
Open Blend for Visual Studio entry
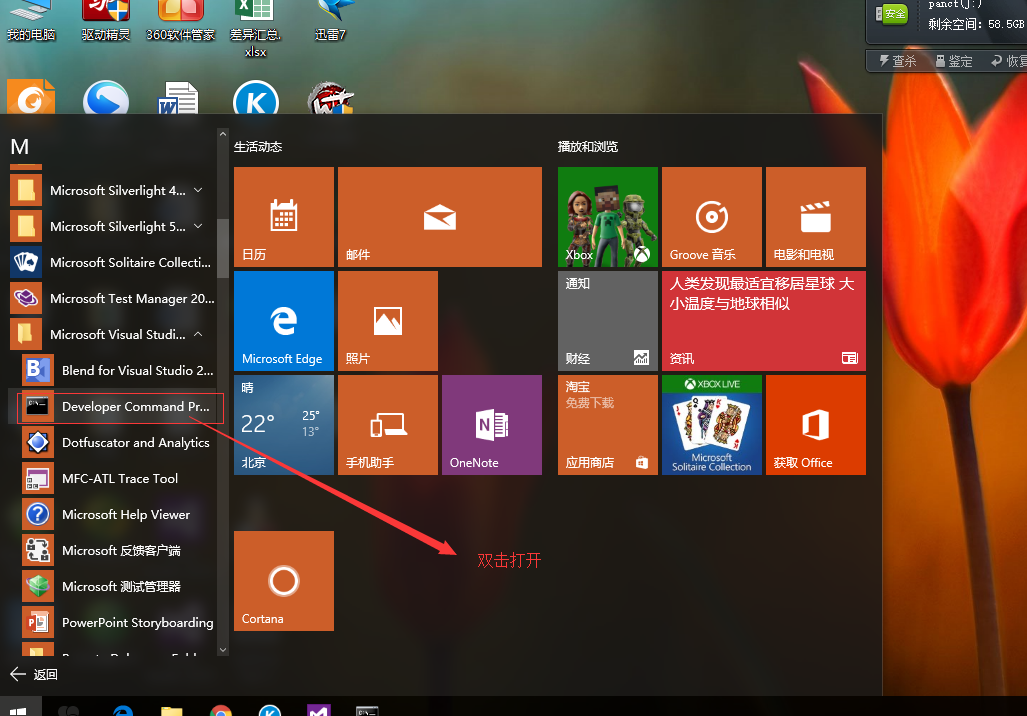tap(118, 371)
